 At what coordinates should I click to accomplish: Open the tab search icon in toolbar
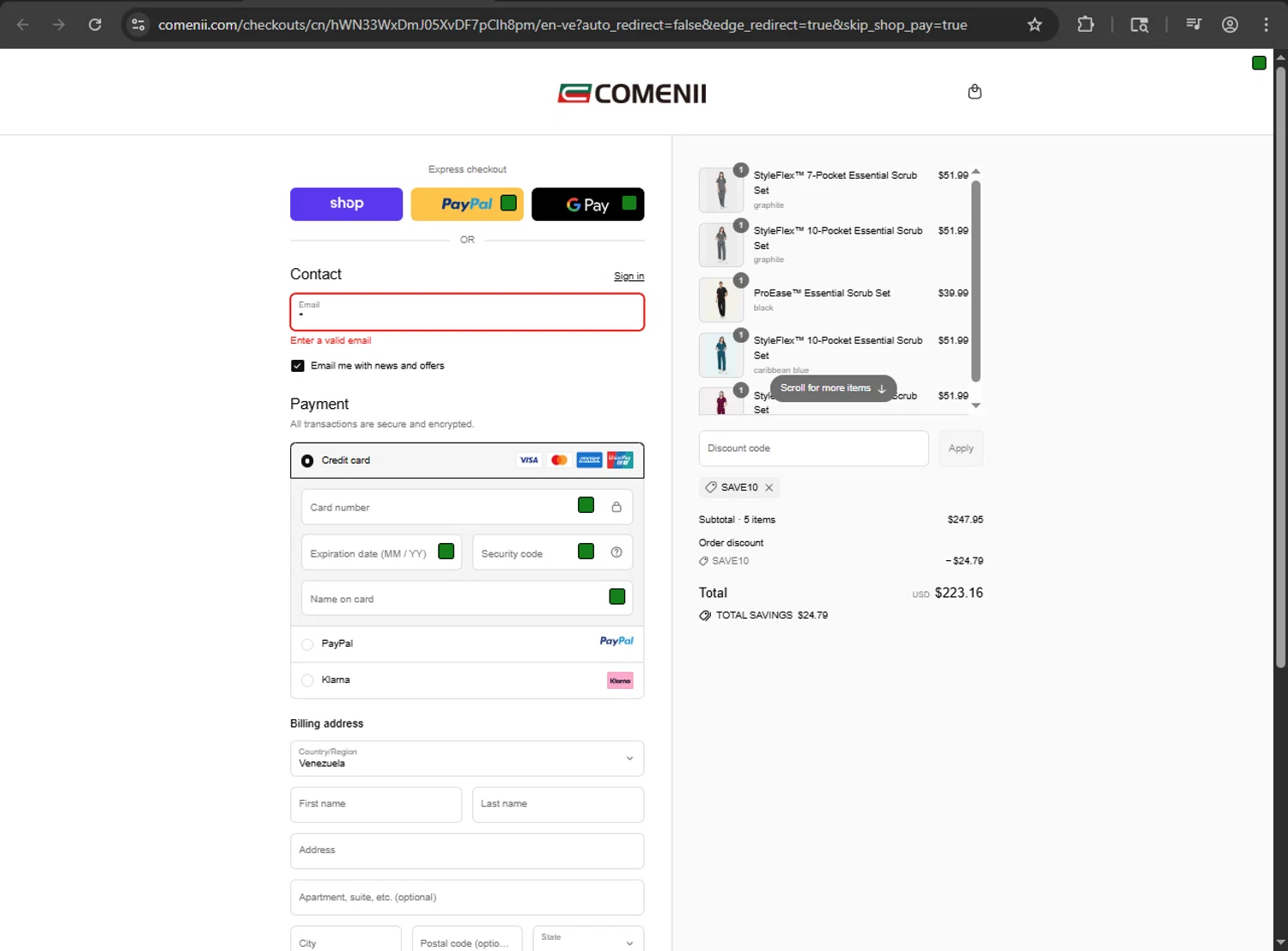[1139, 25]
